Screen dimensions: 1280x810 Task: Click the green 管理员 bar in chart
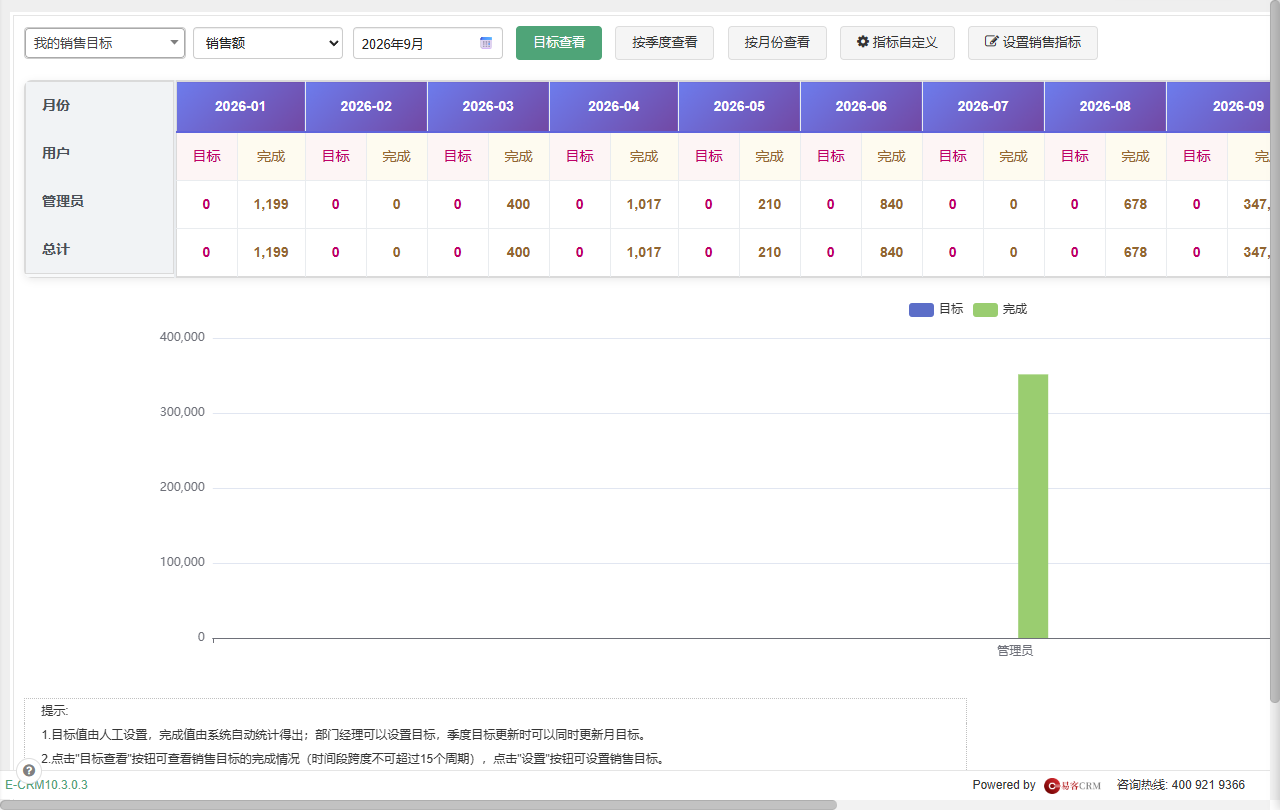pos(1033,506)
